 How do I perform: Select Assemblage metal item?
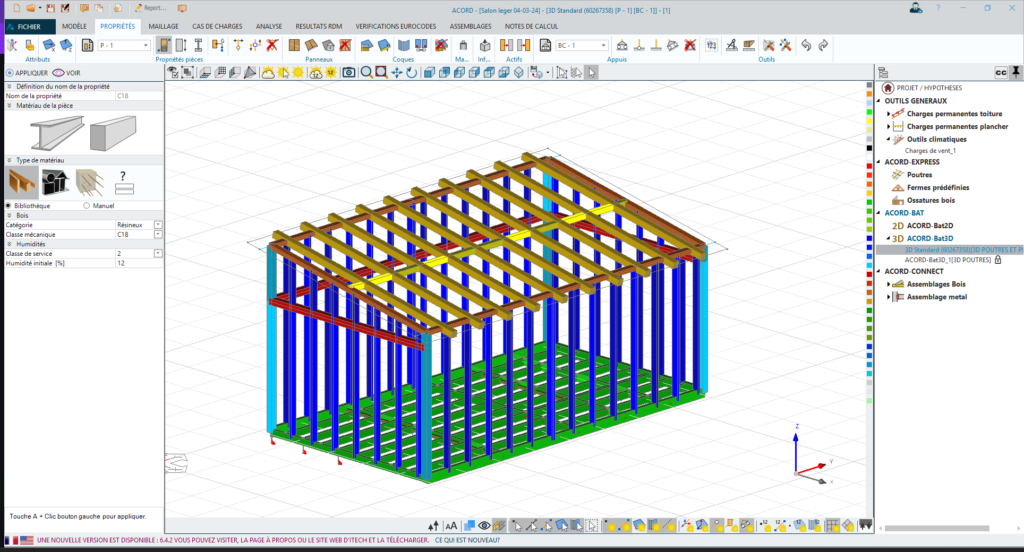[936, 297]
